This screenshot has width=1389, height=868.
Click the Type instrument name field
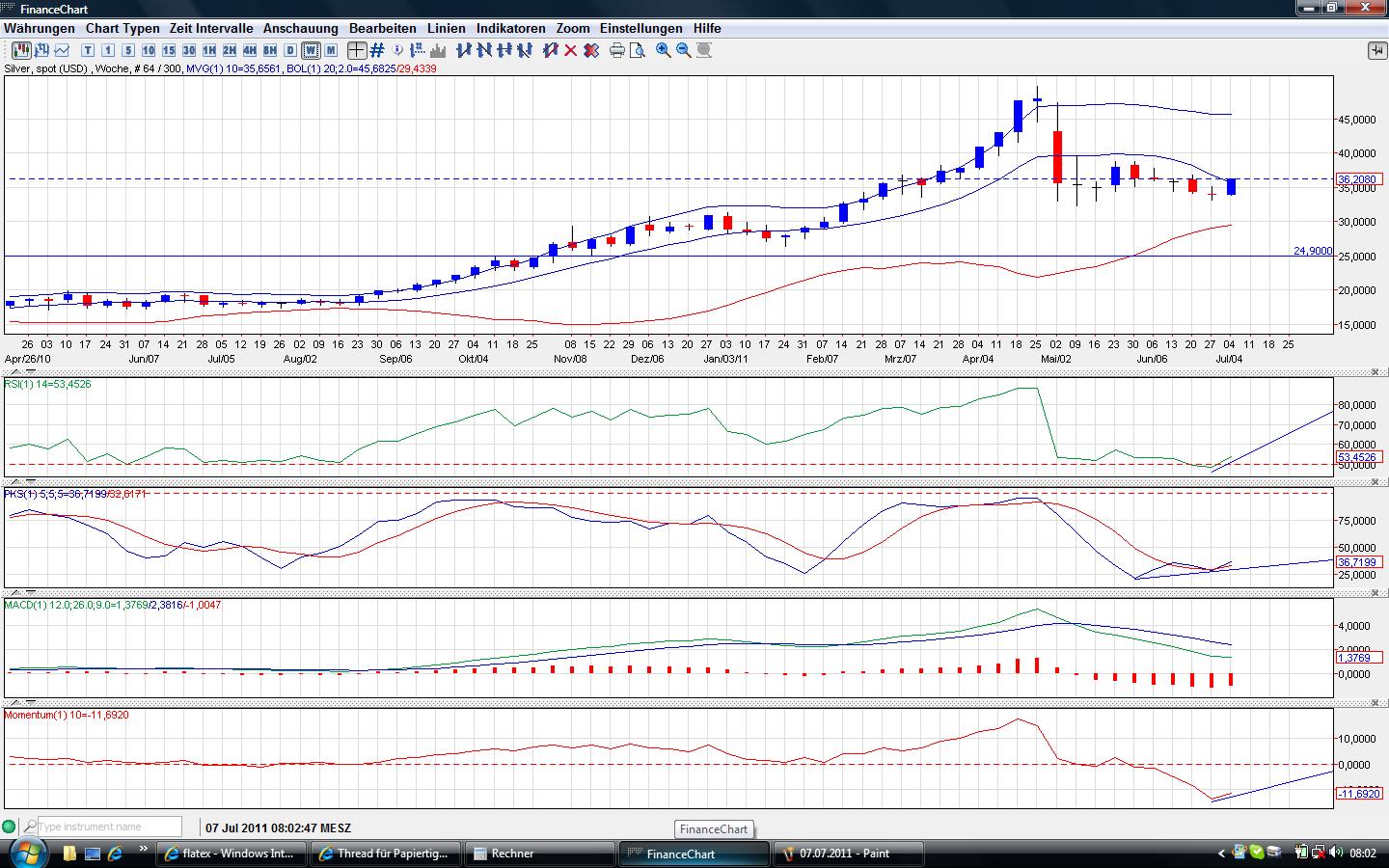pos(109,827)
